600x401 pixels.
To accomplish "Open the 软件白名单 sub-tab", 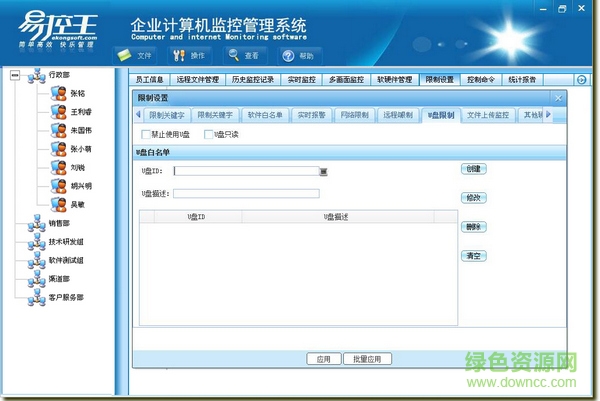I will [x=265, y=115].
